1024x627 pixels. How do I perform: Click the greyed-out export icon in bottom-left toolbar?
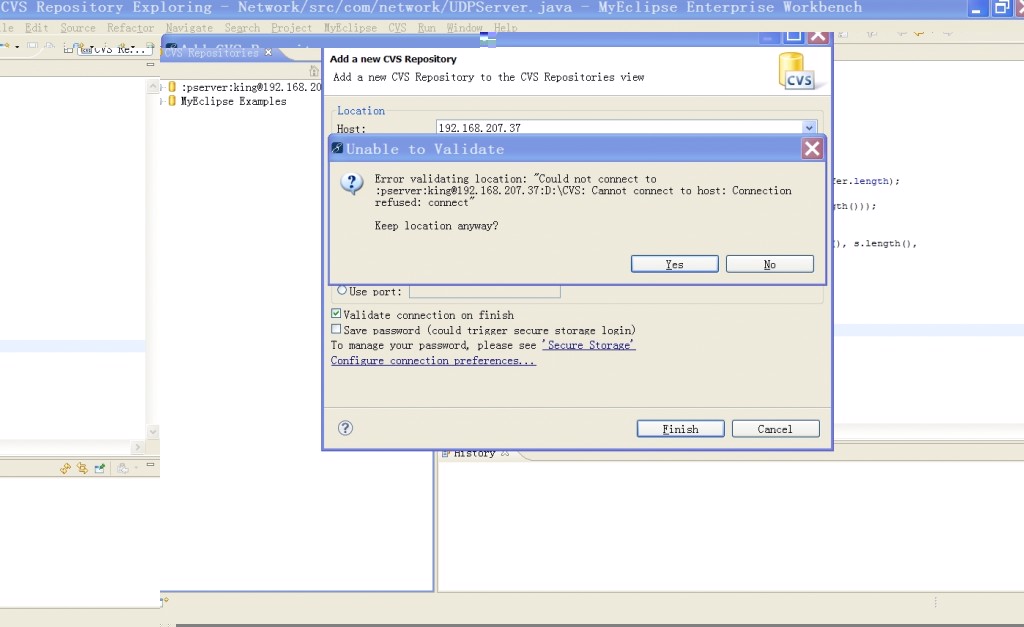pos(122,468)
